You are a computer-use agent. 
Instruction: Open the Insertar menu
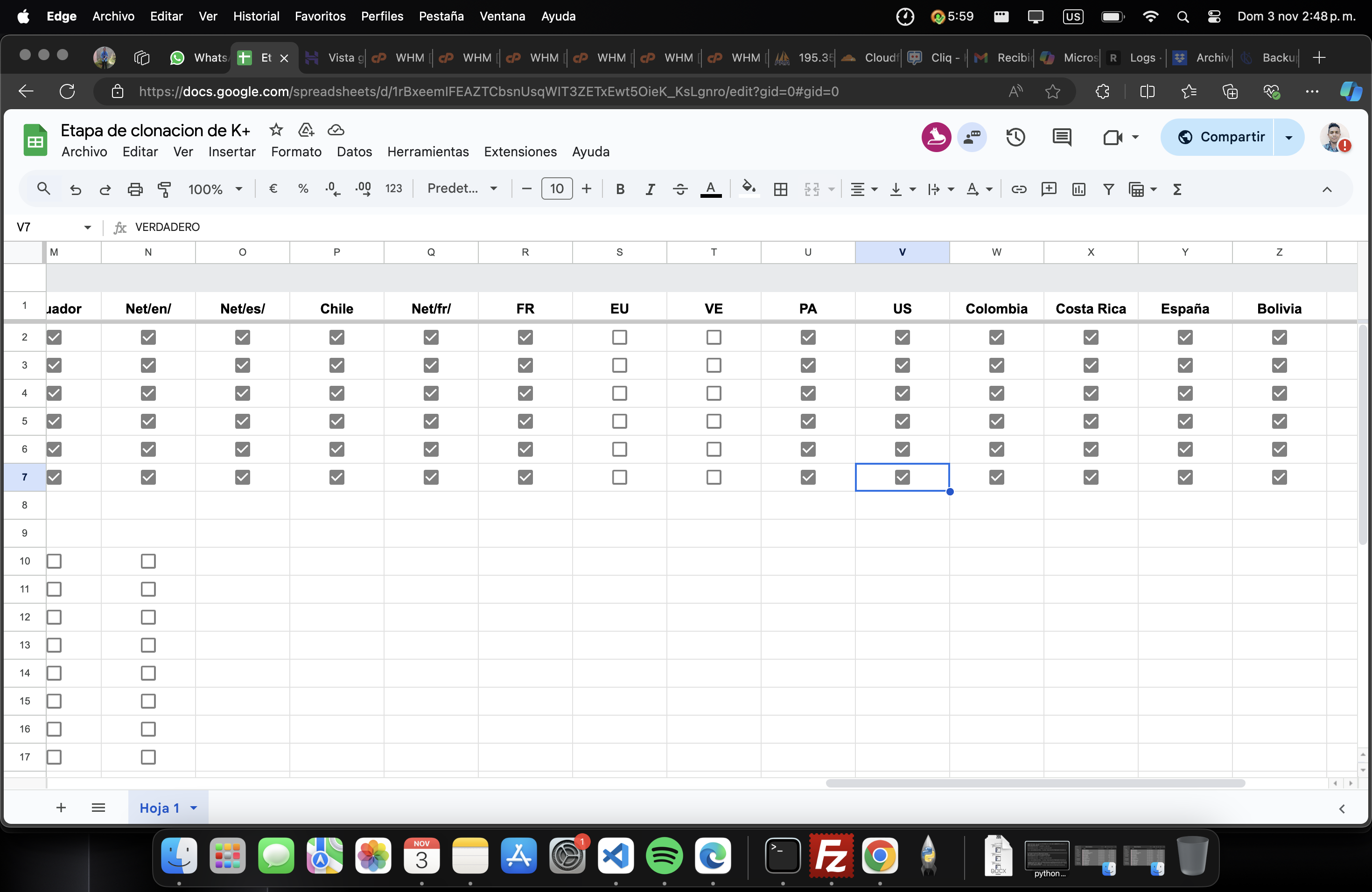click(x=232, y=152)
